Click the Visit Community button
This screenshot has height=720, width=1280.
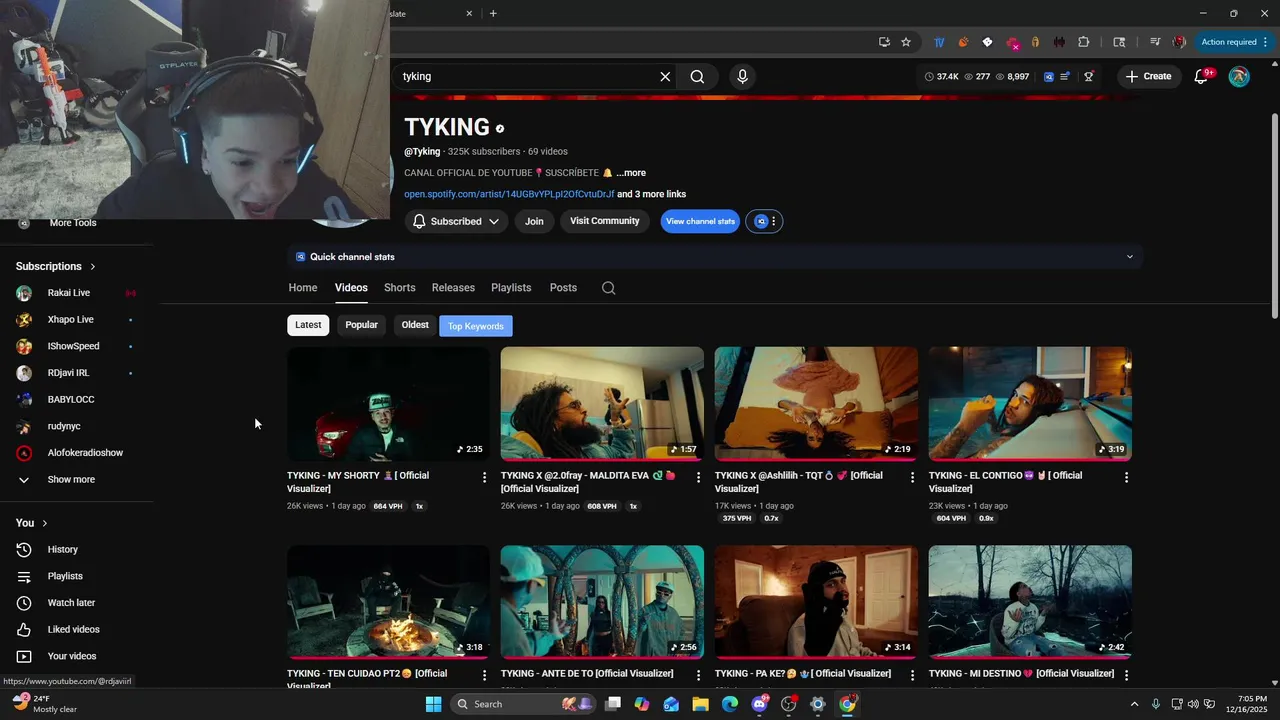pos(605,221)
